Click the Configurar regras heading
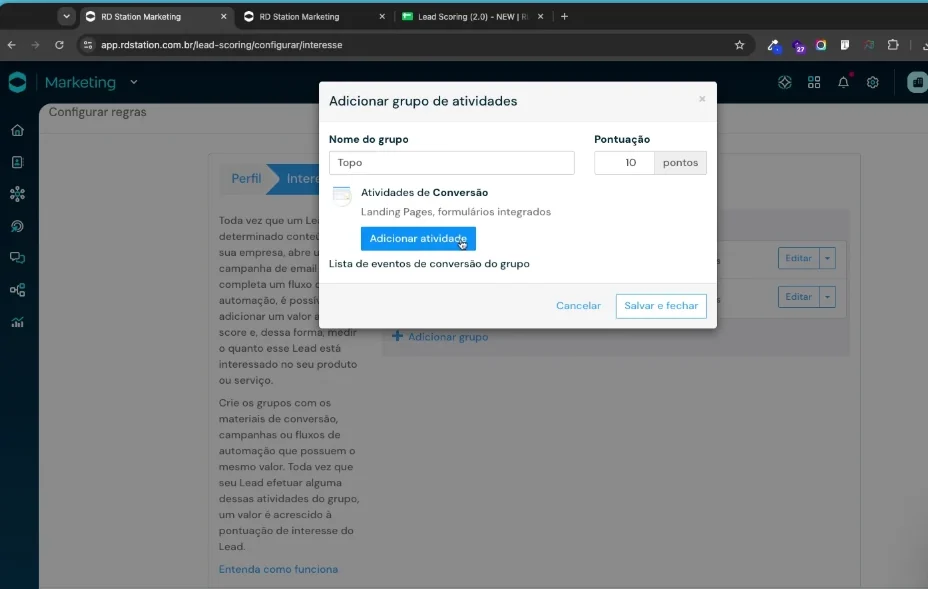 click(x=97, y=112)
